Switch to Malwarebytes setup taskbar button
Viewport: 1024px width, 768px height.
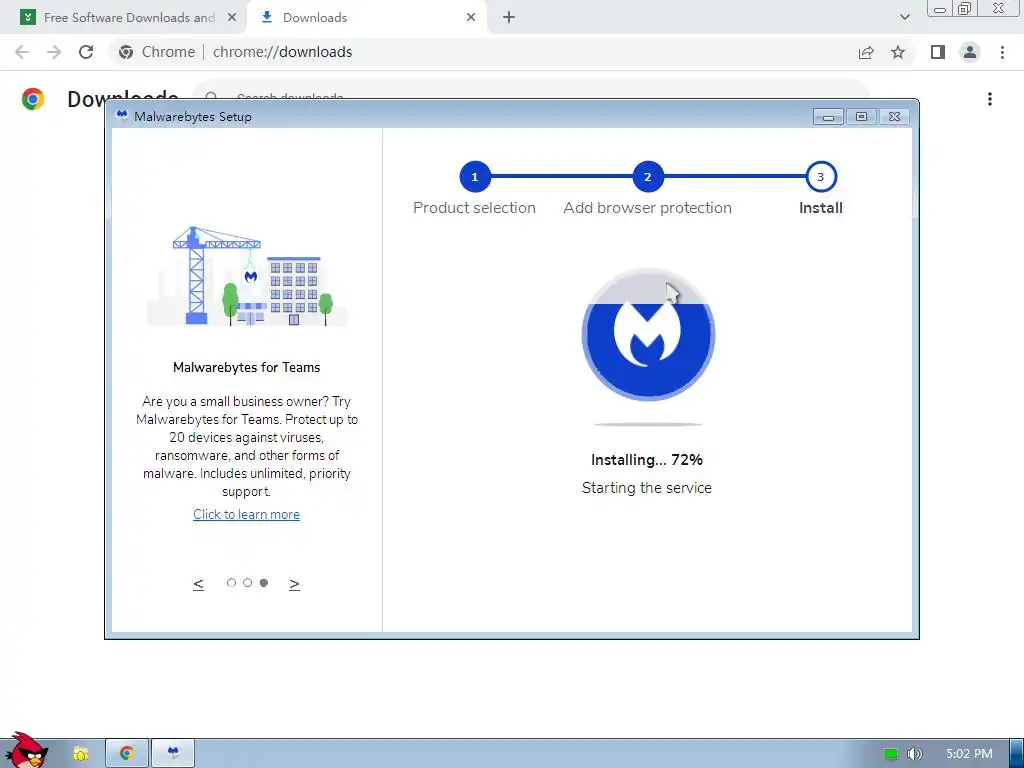(x=173, y=754)
